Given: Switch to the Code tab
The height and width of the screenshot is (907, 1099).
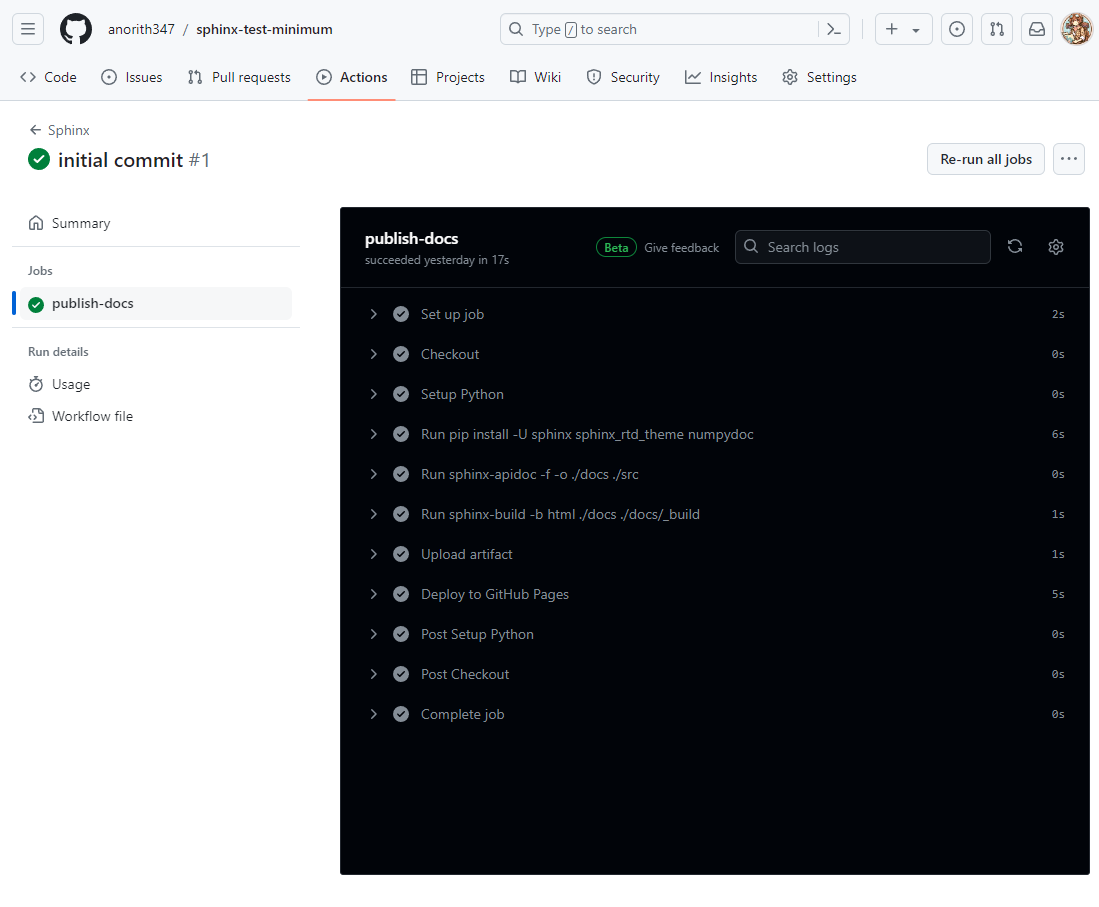Looking at the screenshot, I should point(47,77).
